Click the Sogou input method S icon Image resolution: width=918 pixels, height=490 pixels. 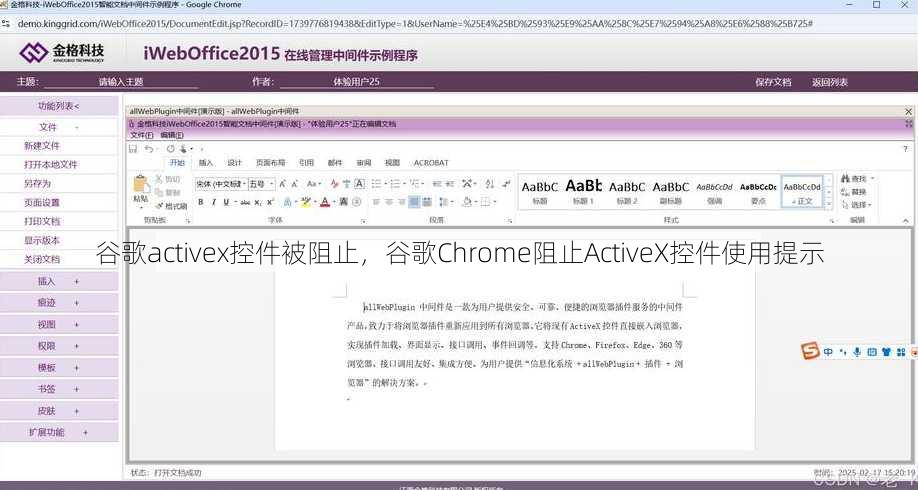coord(810,351)
